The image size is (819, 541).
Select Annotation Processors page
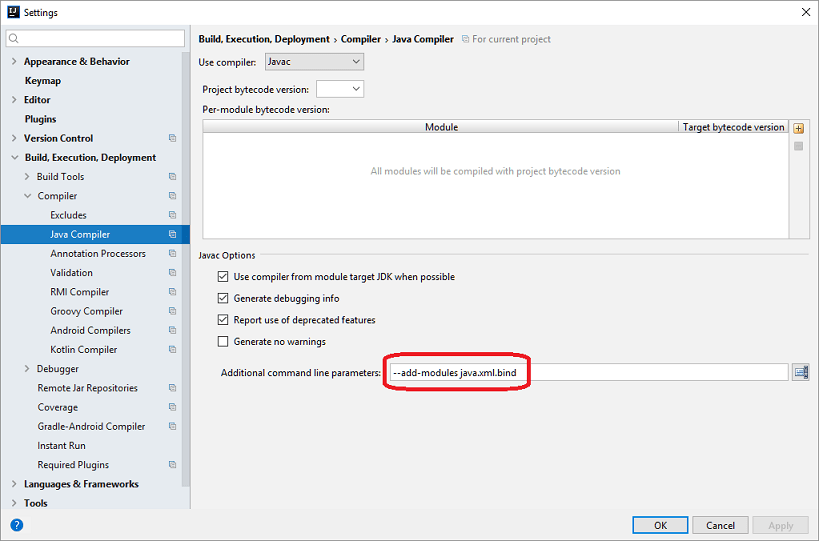point(98,253)
